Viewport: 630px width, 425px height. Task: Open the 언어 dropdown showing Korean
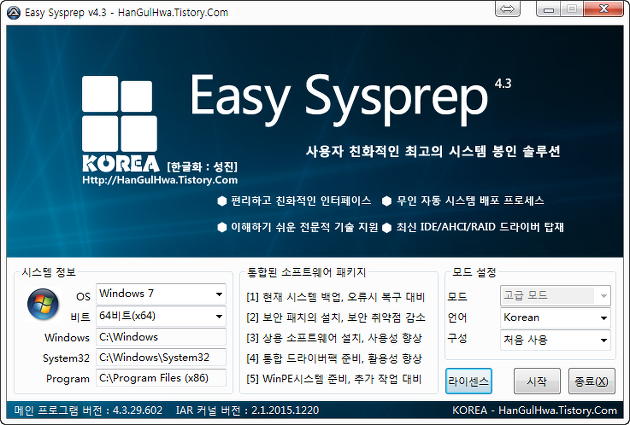tap(555, 318)
